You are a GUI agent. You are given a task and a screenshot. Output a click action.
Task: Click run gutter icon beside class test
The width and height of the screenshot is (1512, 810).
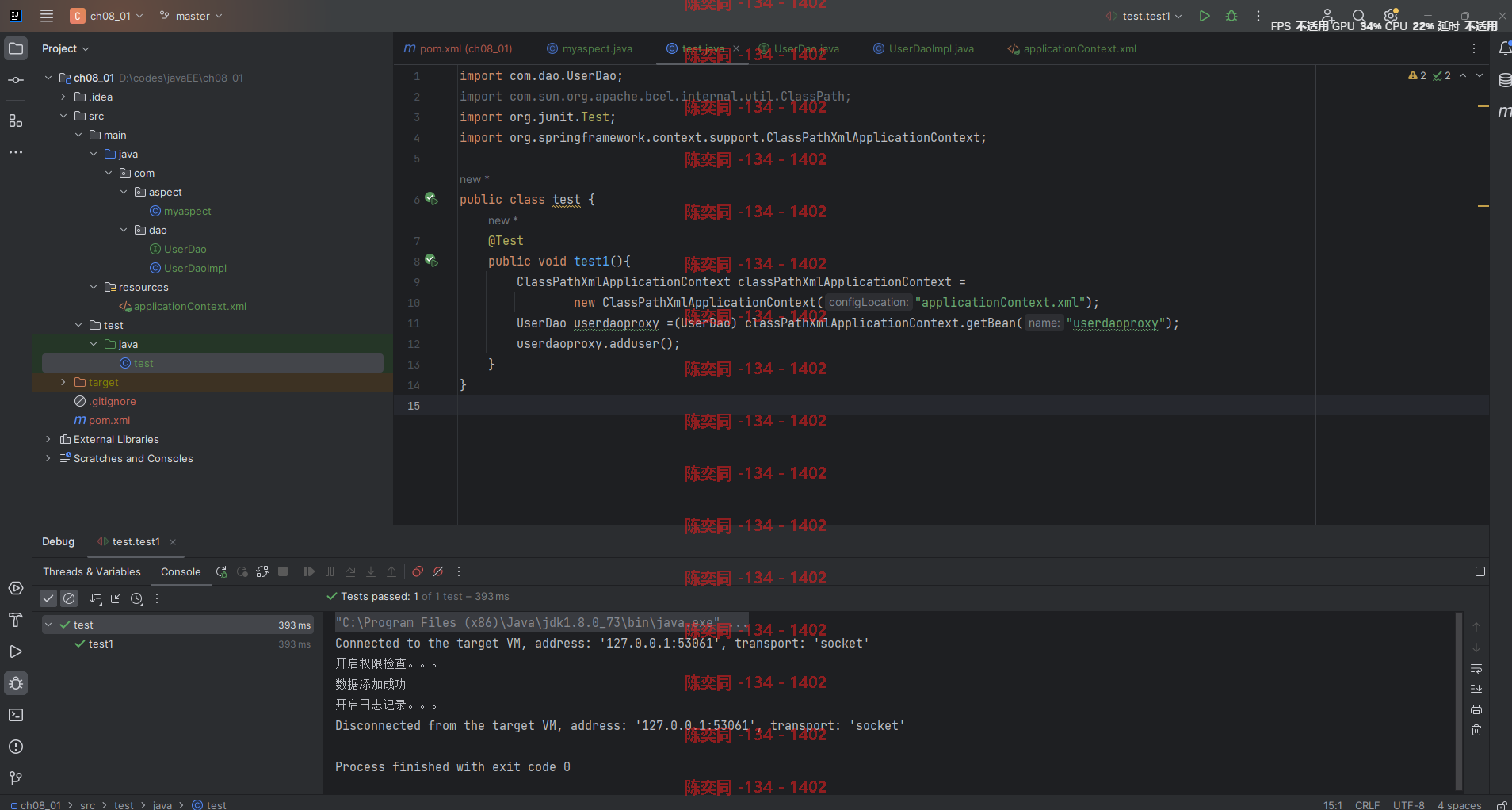pos(431,198)
